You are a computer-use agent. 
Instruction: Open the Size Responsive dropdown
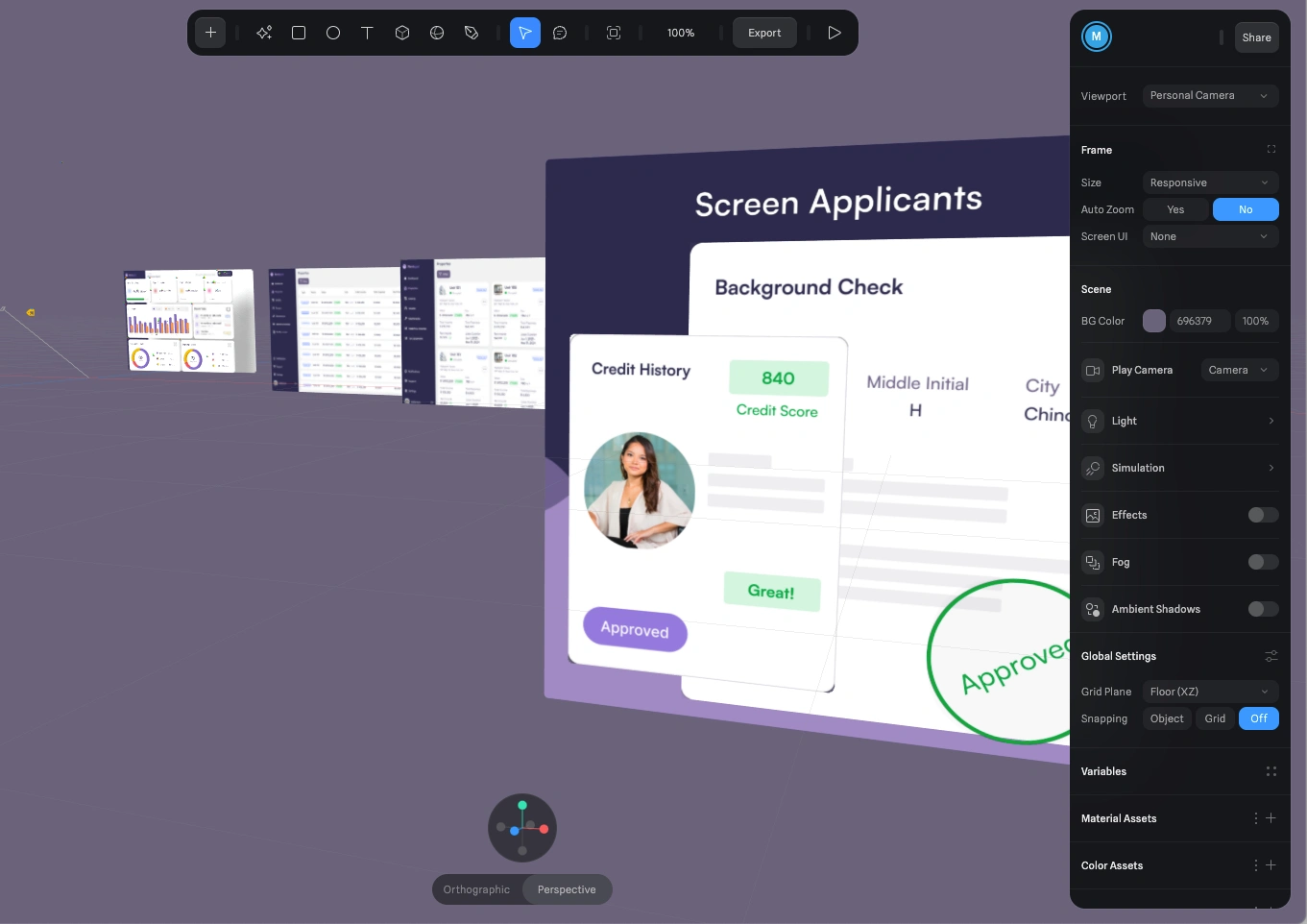pos(1210,182)
